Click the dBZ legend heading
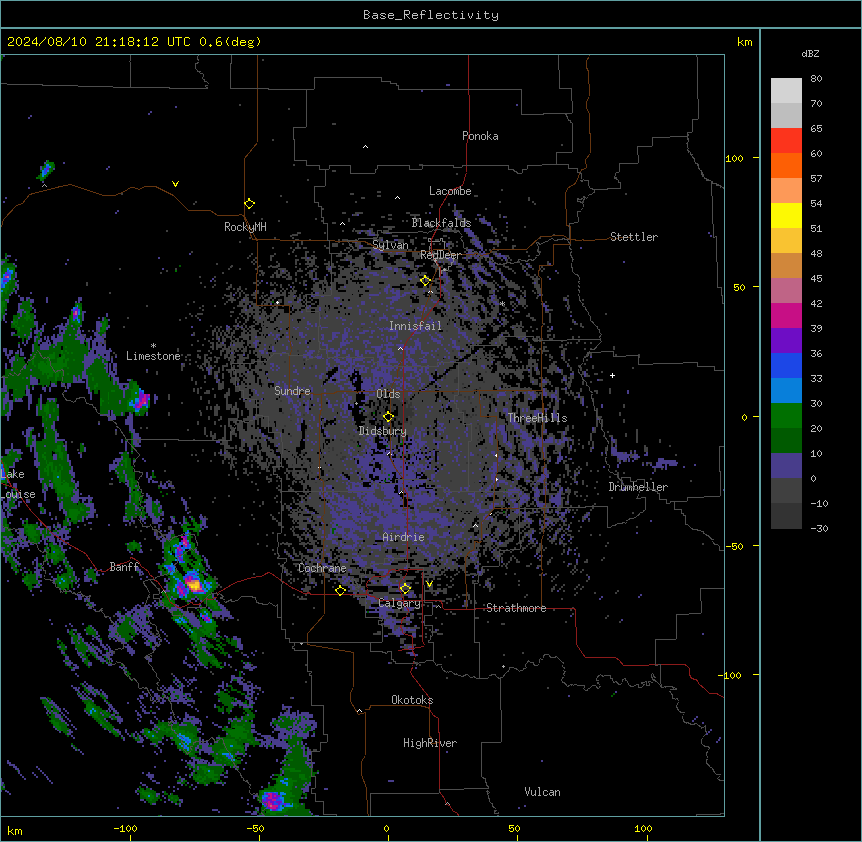The image size is (862, 842). point(810,53)
